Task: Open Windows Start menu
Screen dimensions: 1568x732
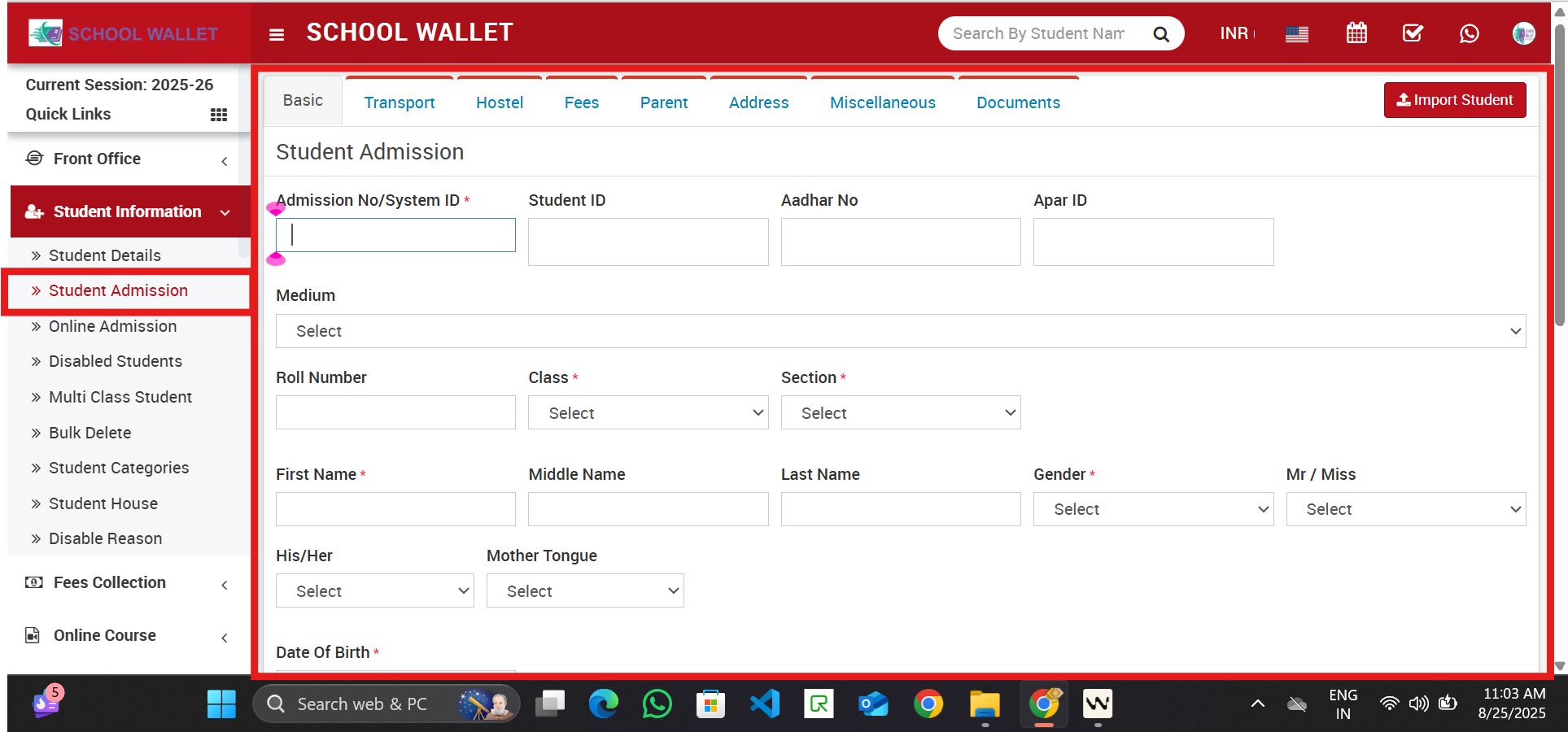Action: coord(221,704)
